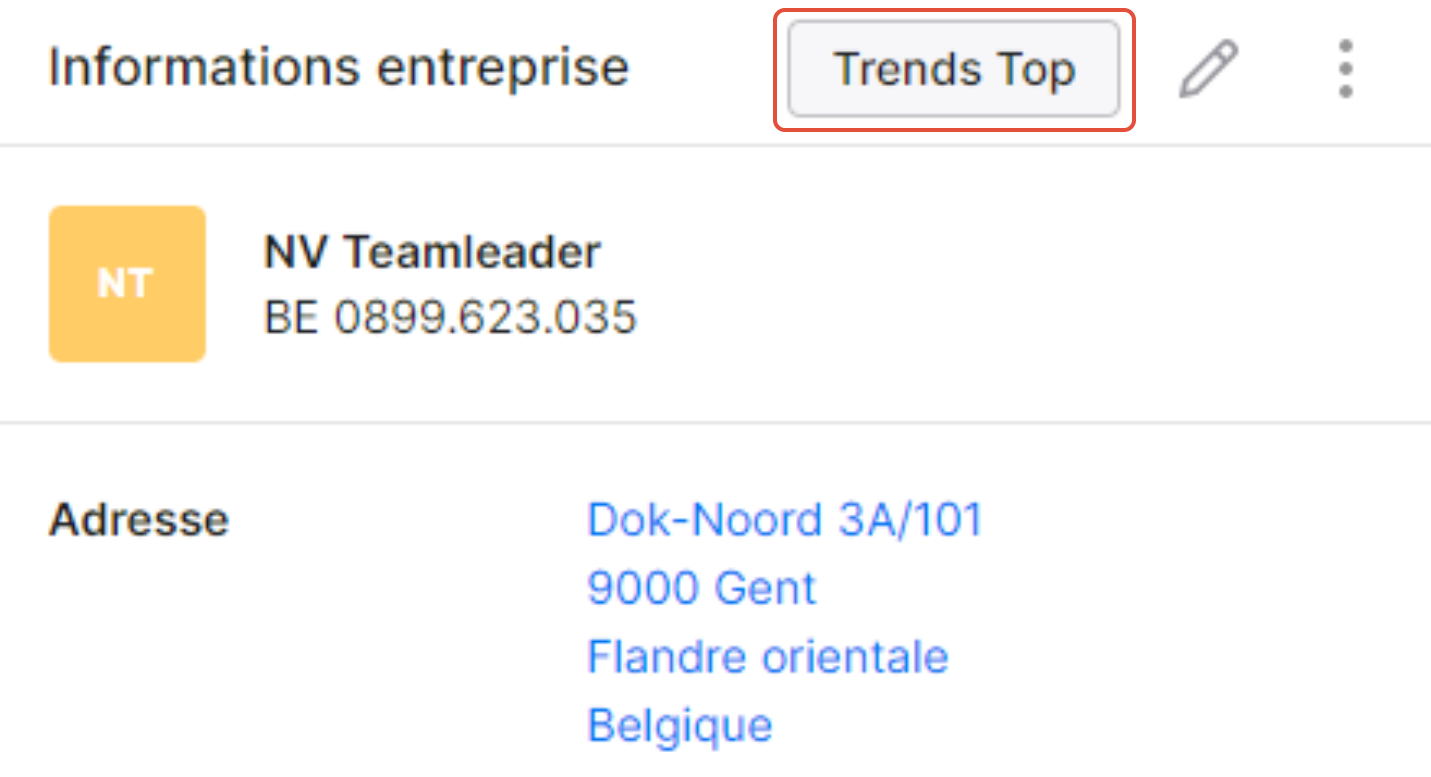Screen dimensions: 1431x777
Task: Click the word orientale in province link
Action: [855, 657]
